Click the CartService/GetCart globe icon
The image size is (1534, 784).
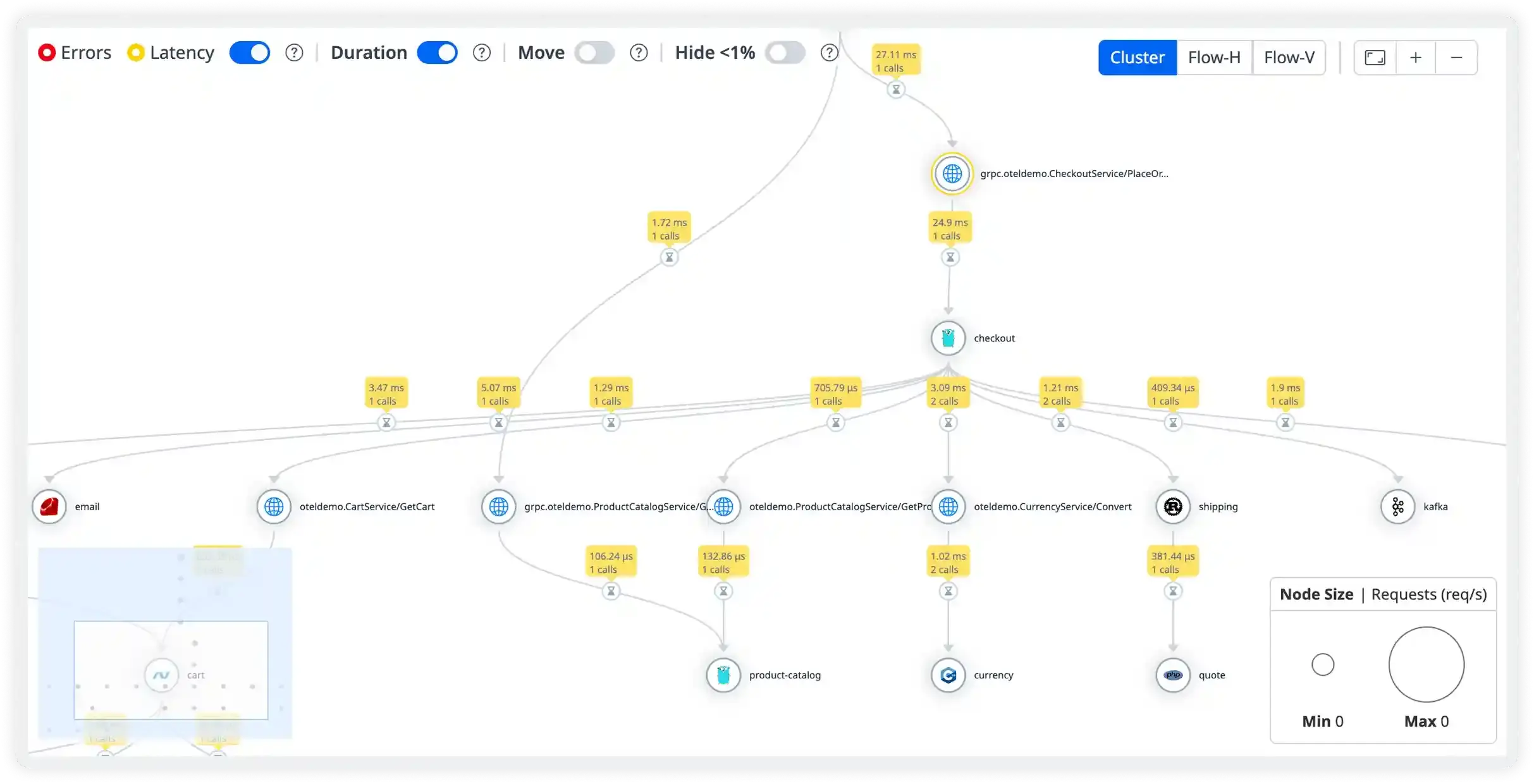[273, 506]
